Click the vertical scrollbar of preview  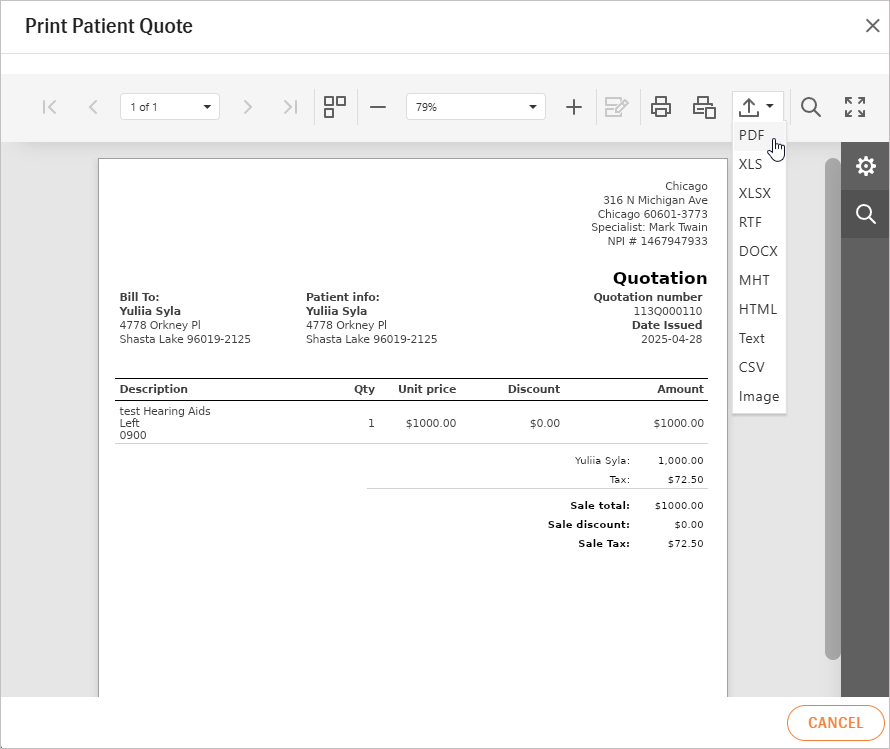pyautogui.click(x=832, y=409)
